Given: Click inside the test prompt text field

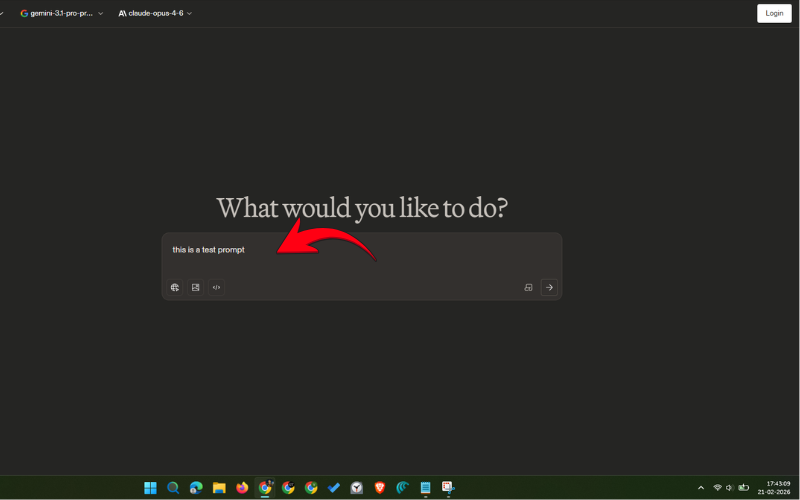Looking at the screenshot, I should click(x=360, y=255).
